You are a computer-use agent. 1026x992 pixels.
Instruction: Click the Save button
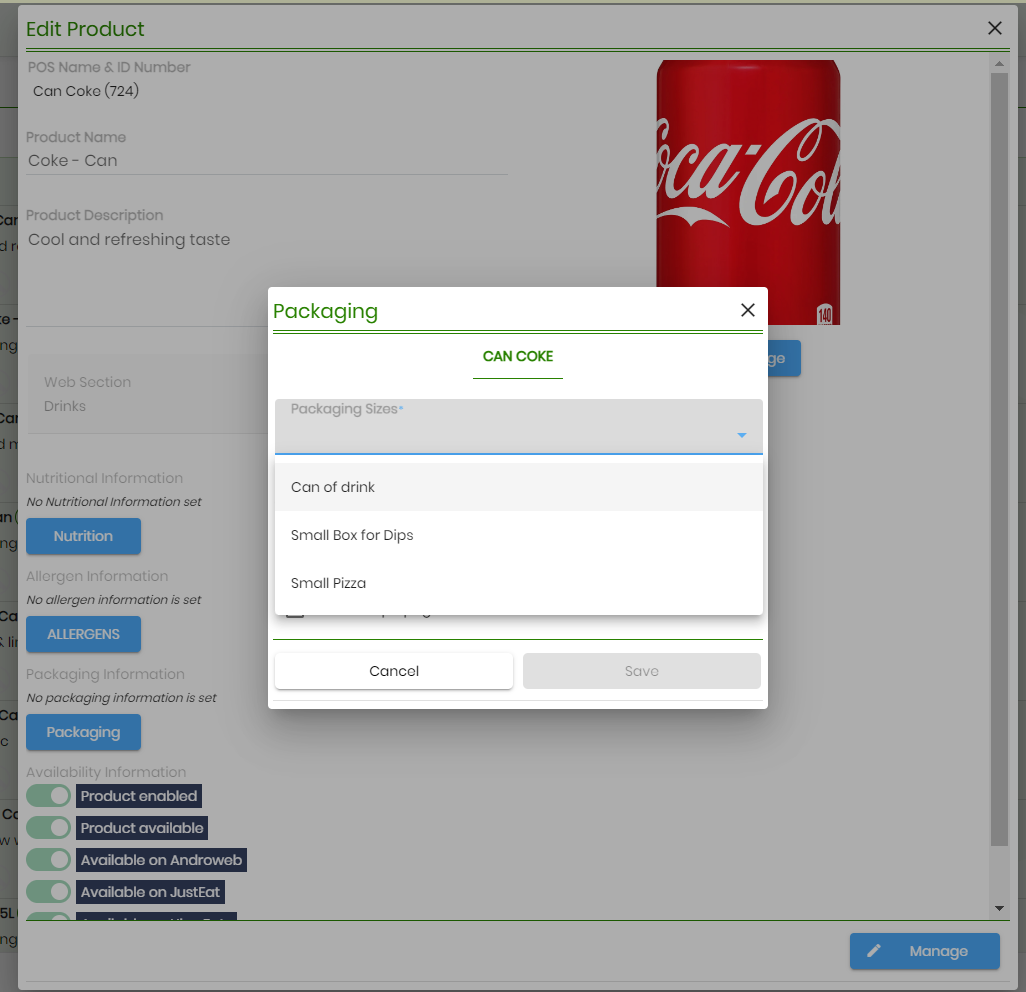point(641,671)
